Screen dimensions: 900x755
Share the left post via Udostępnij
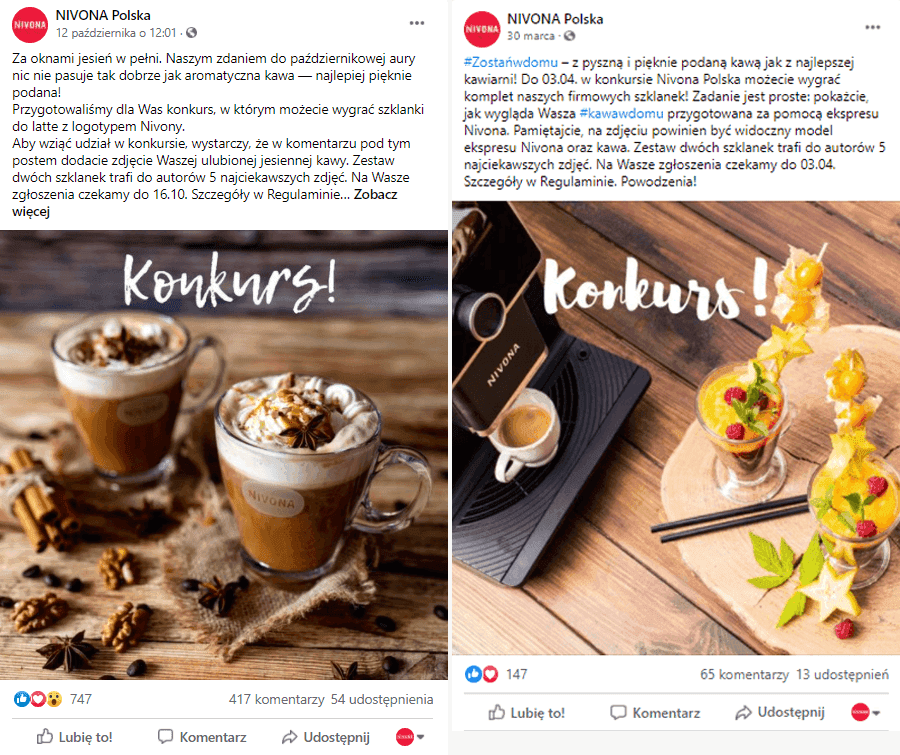(x=325, y=737)
